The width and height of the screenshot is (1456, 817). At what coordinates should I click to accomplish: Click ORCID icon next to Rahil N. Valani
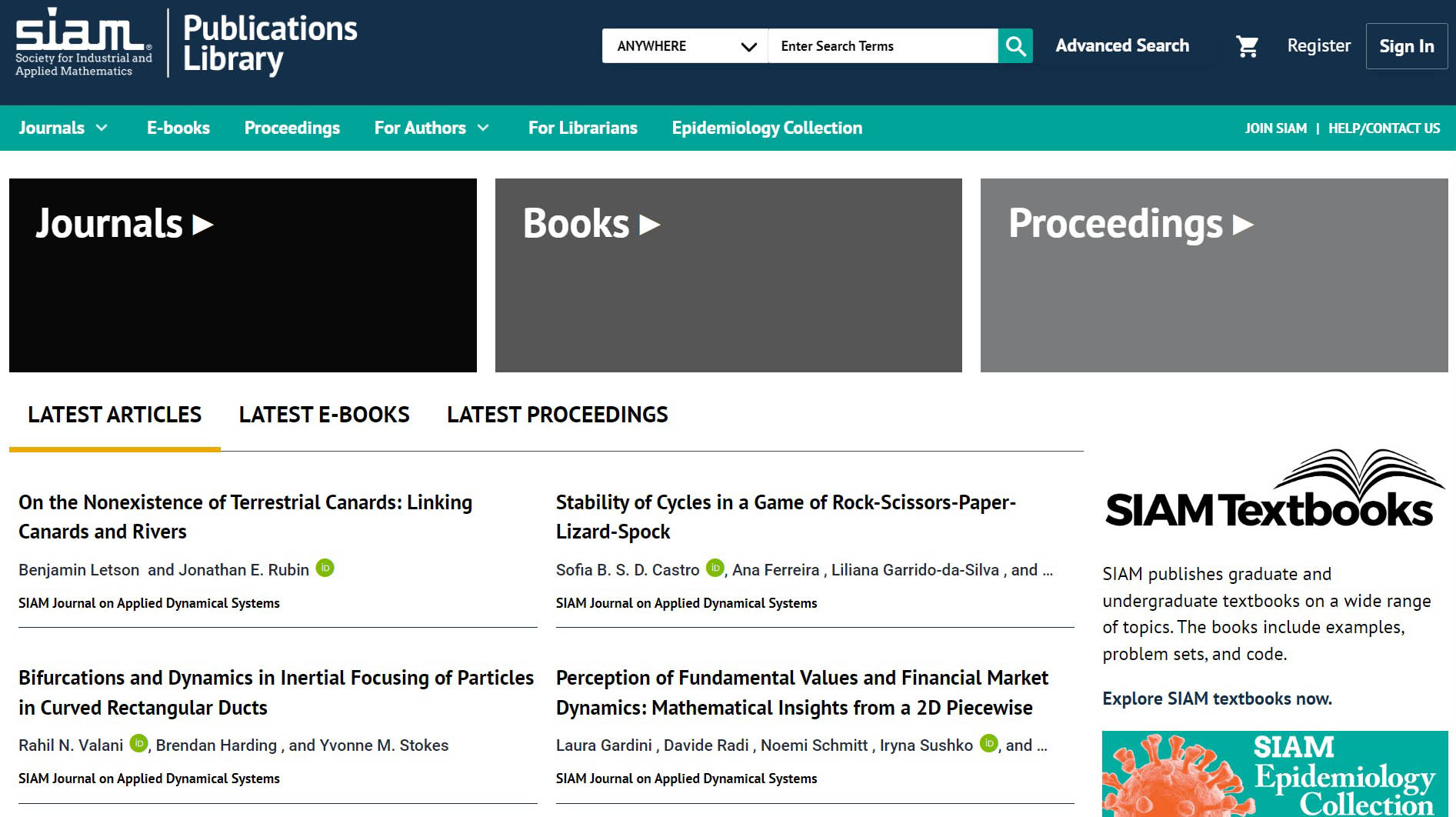coord(139,744)
